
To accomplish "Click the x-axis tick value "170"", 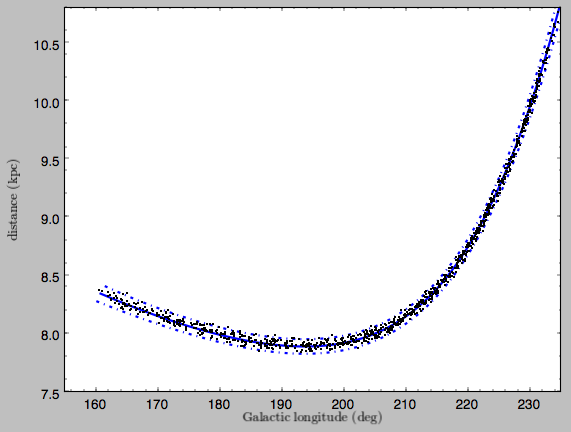I will point(157,404).
